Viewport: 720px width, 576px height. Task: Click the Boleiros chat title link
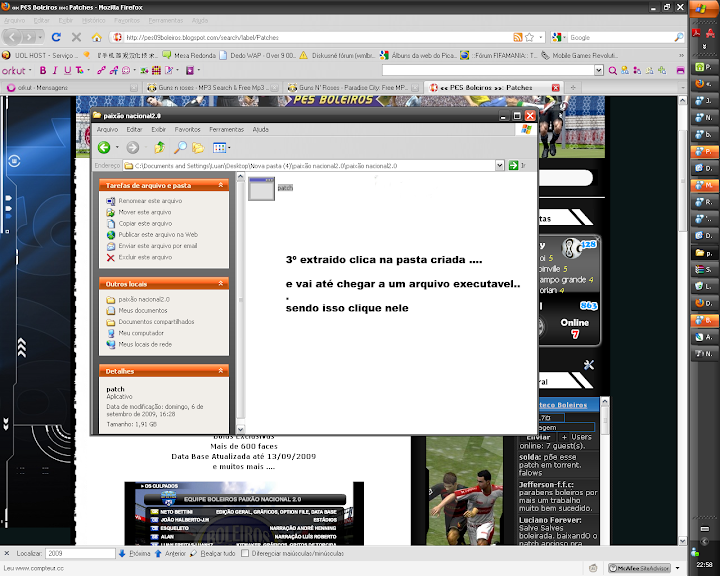(x=563, y=405)
